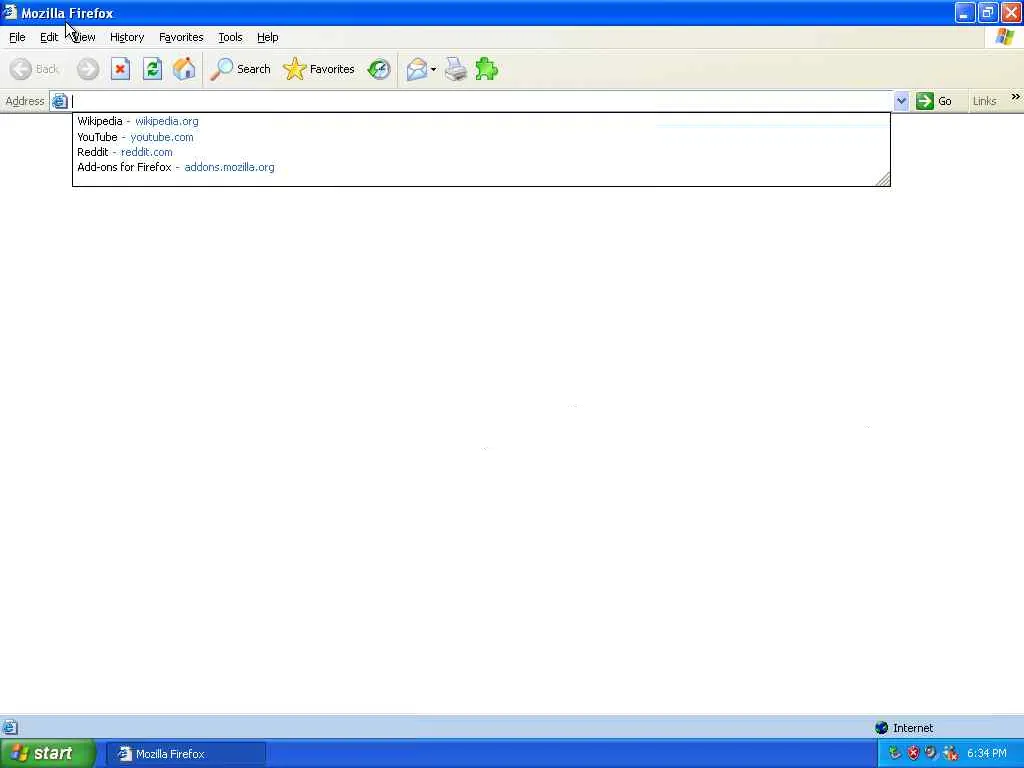Click Mozilla Firefox taskbar button

[186, 754]
